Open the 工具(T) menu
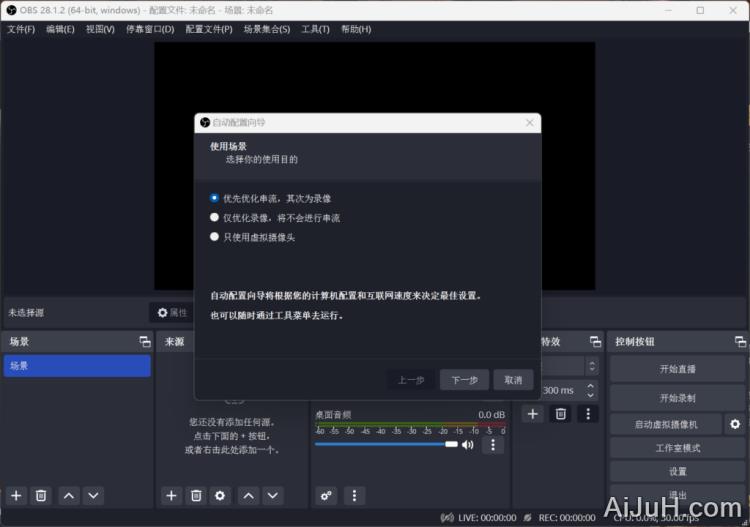The height and width of the screenshot is (527, 750). click(x=315, y=29)
